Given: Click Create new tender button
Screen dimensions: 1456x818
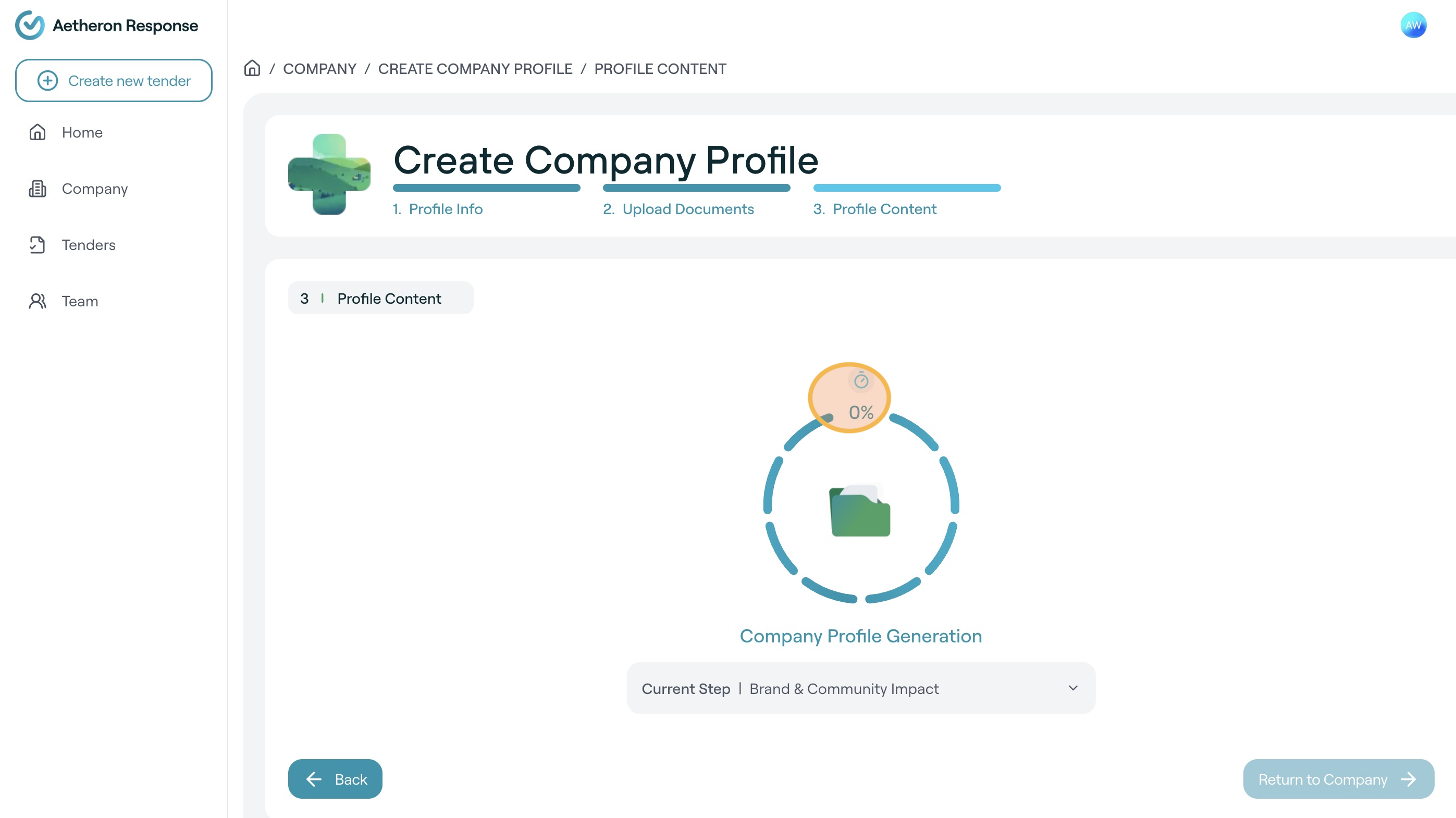Looking at the screenshot, I should [x=114, y=81].
